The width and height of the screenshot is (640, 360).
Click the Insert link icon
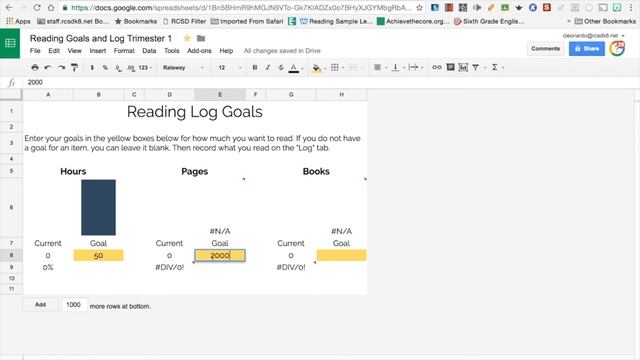tap(437, 67)
